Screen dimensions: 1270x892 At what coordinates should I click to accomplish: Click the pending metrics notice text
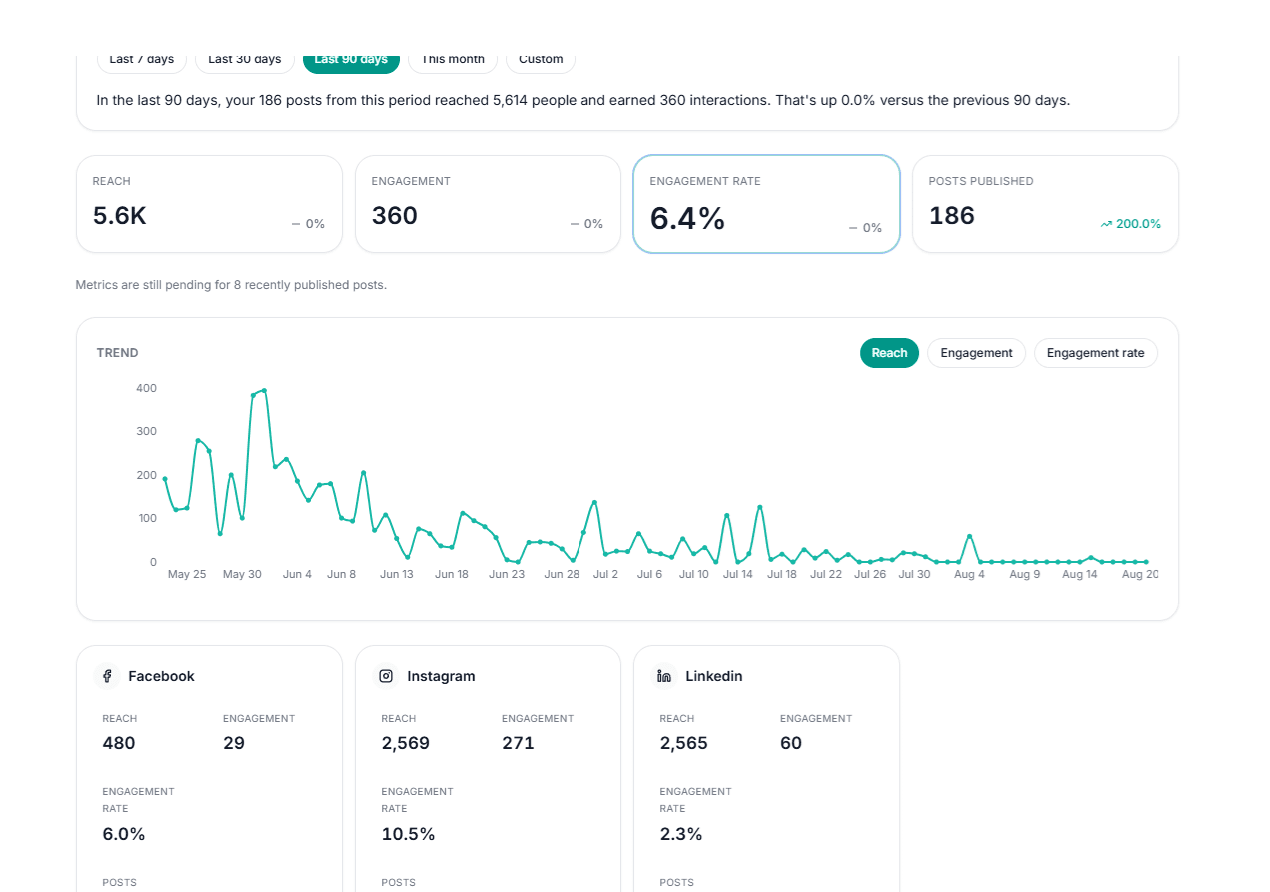click(x=231, y=285)
